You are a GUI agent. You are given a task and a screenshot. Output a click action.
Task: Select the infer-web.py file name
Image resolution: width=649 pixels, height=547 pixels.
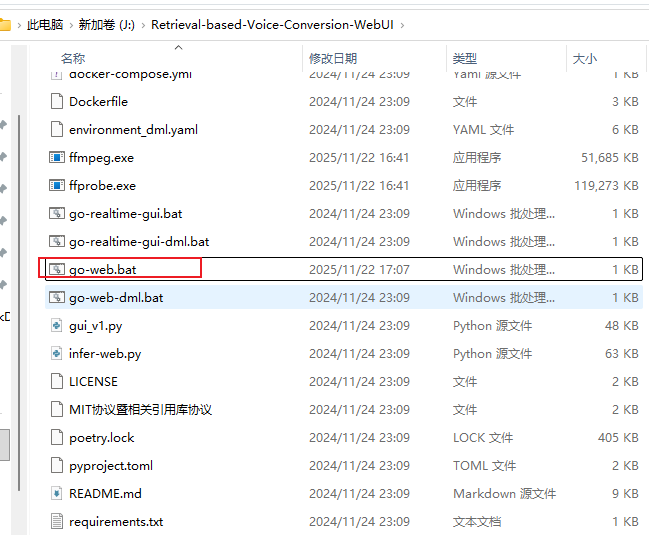(105, 354)
